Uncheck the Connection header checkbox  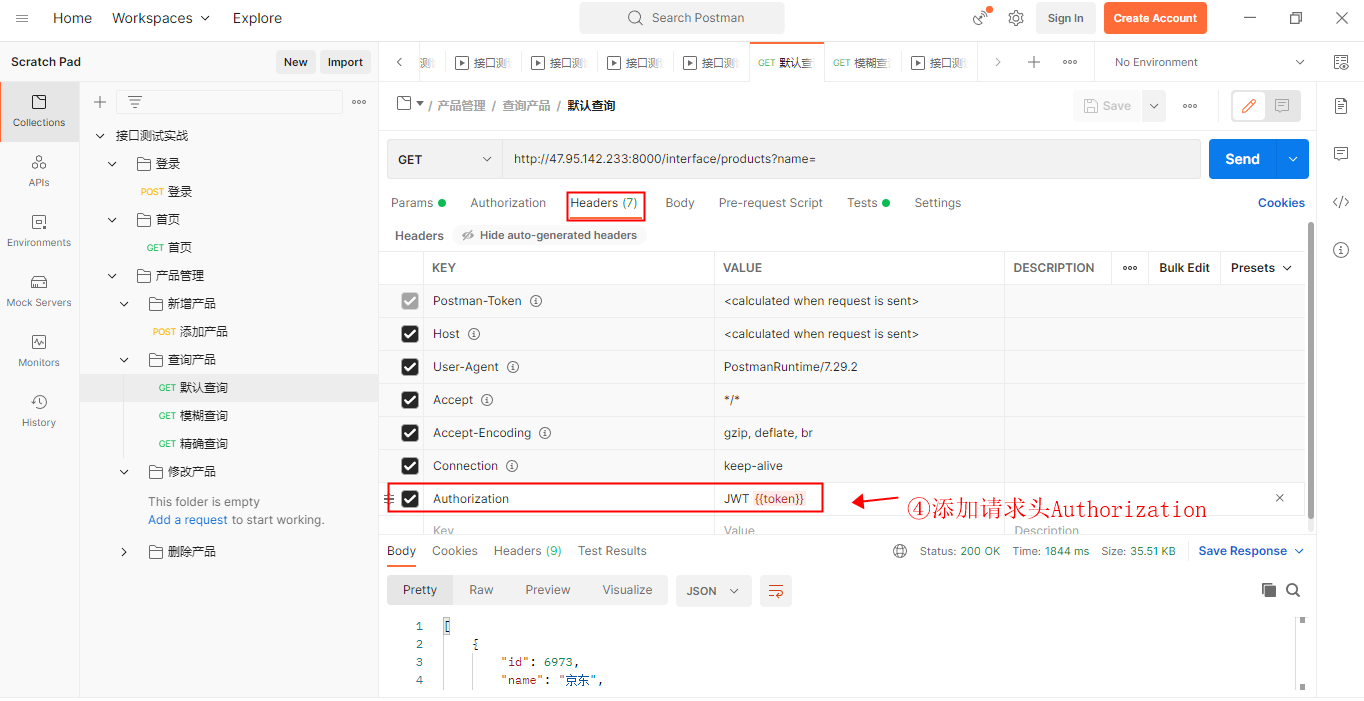pos(410,466)
